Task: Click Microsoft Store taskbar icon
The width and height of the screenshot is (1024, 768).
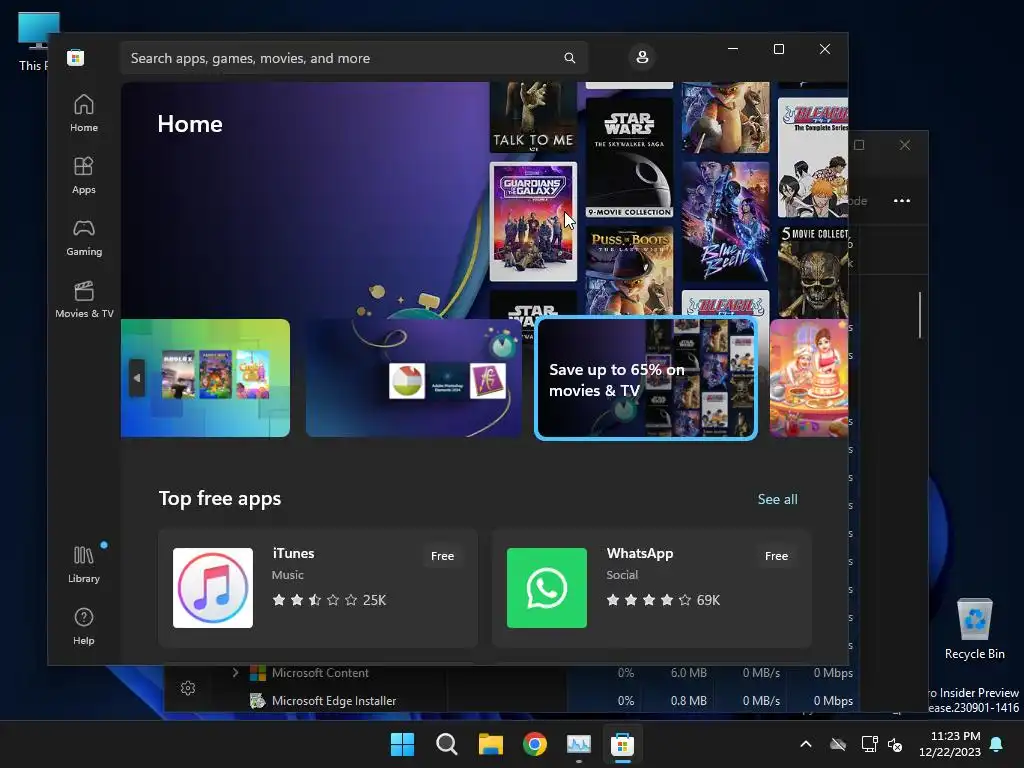Action: tap(622, 744)
